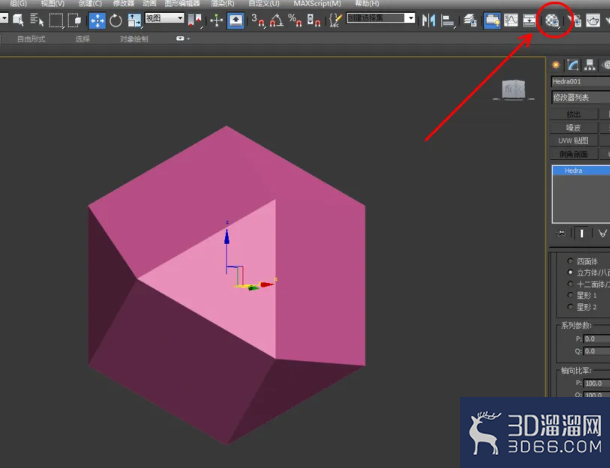
Task: Open the Curve Editor icon
Action: point(511,20)
